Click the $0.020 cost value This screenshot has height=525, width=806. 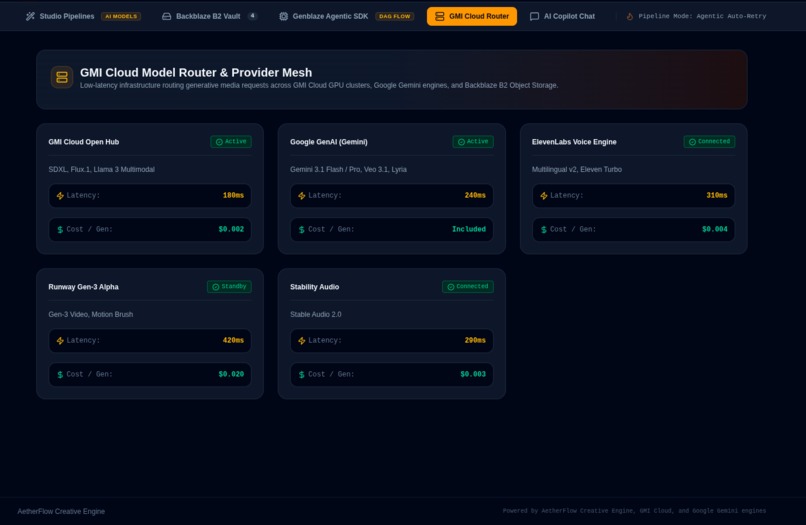231,374
